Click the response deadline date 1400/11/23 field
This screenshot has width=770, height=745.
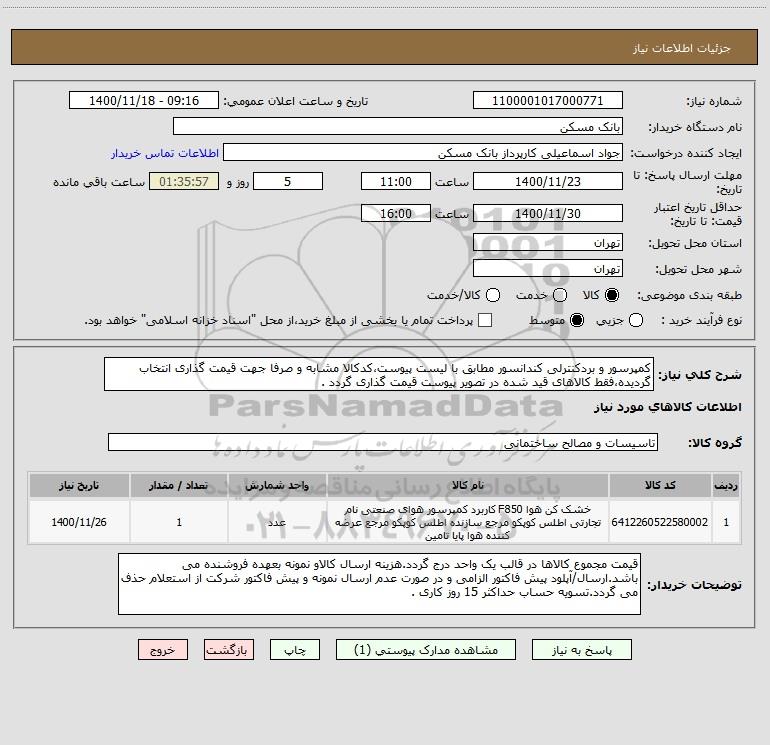(x=548, y=181)
